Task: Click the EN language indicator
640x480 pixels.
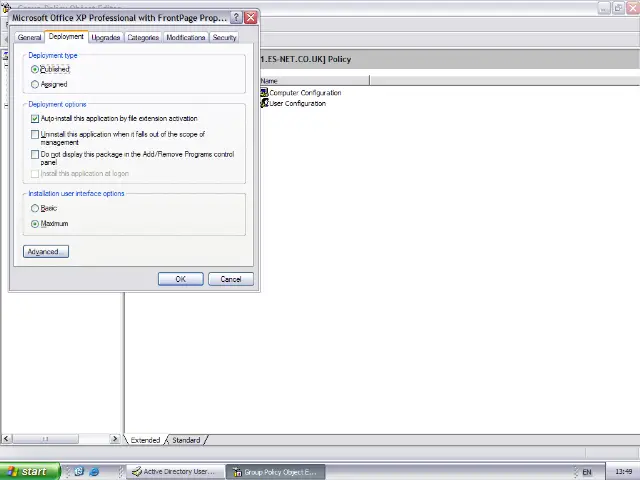Action: pyautogui.click(x=587, y=472)
